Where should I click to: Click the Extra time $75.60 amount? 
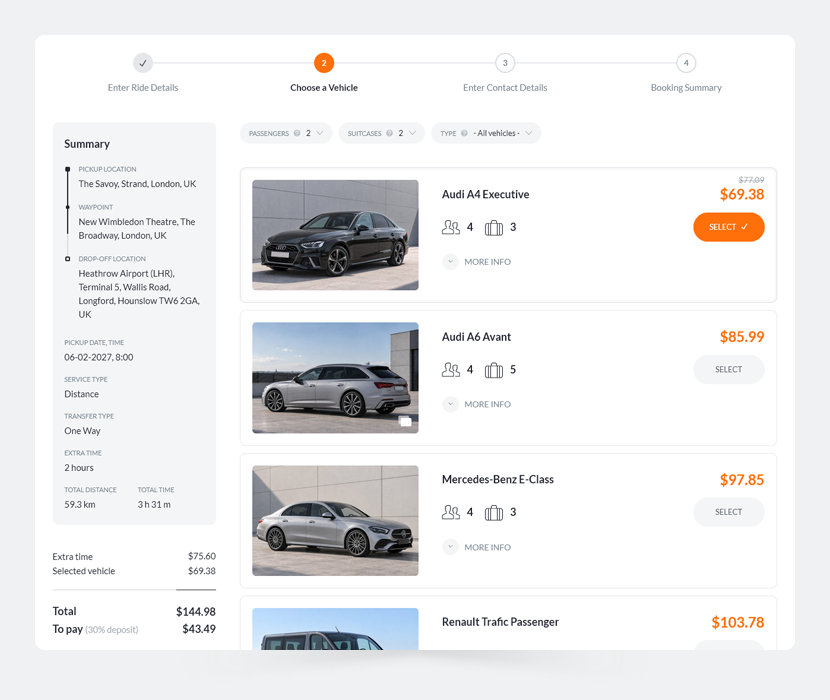pyautogui.click(x=202, y=556)
